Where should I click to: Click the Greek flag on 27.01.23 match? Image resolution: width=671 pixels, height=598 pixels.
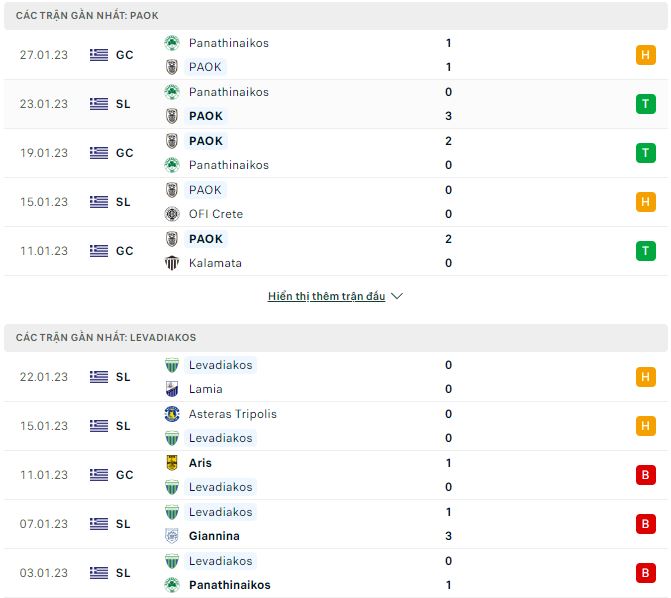(x=98, y=55)
